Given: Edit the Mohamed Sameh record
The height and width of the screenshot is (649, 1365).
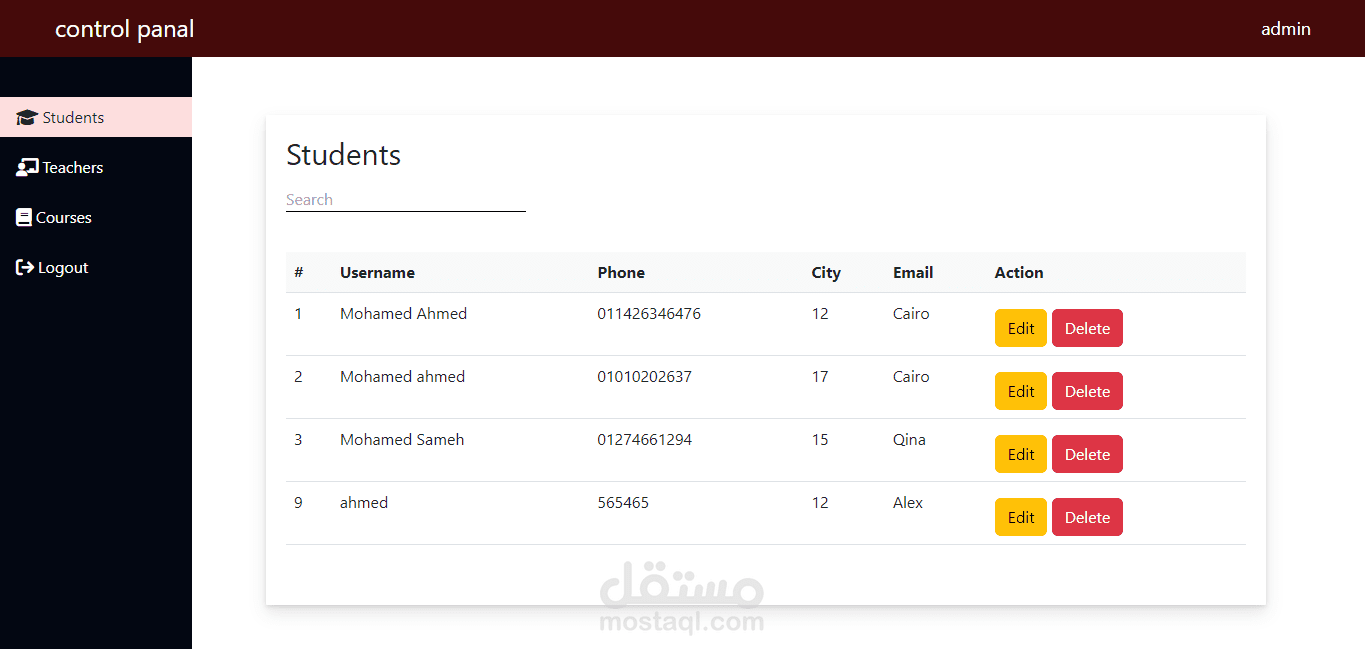Looking at the screenshot, I should point(1021,454).
